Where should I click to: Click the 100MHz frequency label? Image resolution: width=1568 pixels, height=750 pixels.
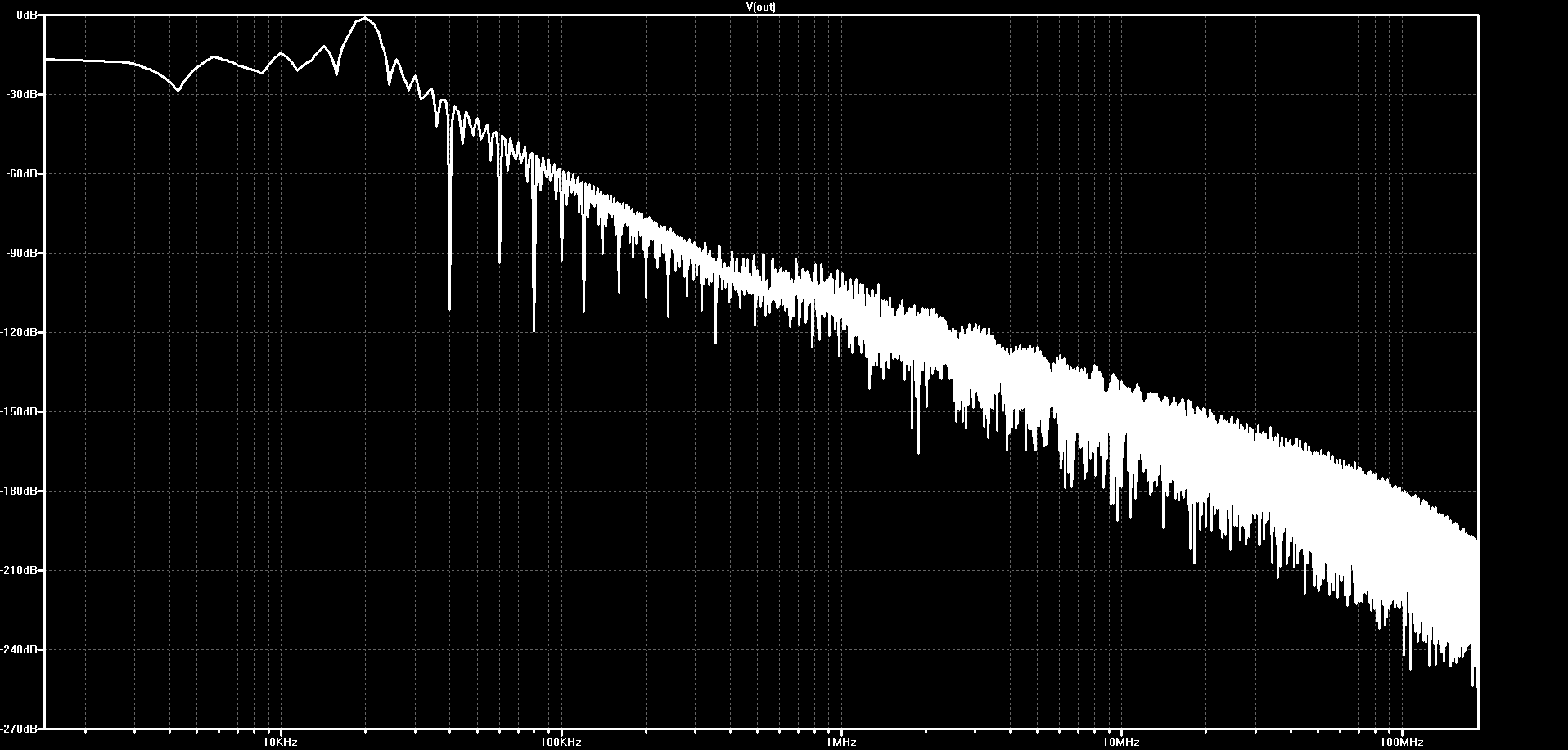[1402, 742]
